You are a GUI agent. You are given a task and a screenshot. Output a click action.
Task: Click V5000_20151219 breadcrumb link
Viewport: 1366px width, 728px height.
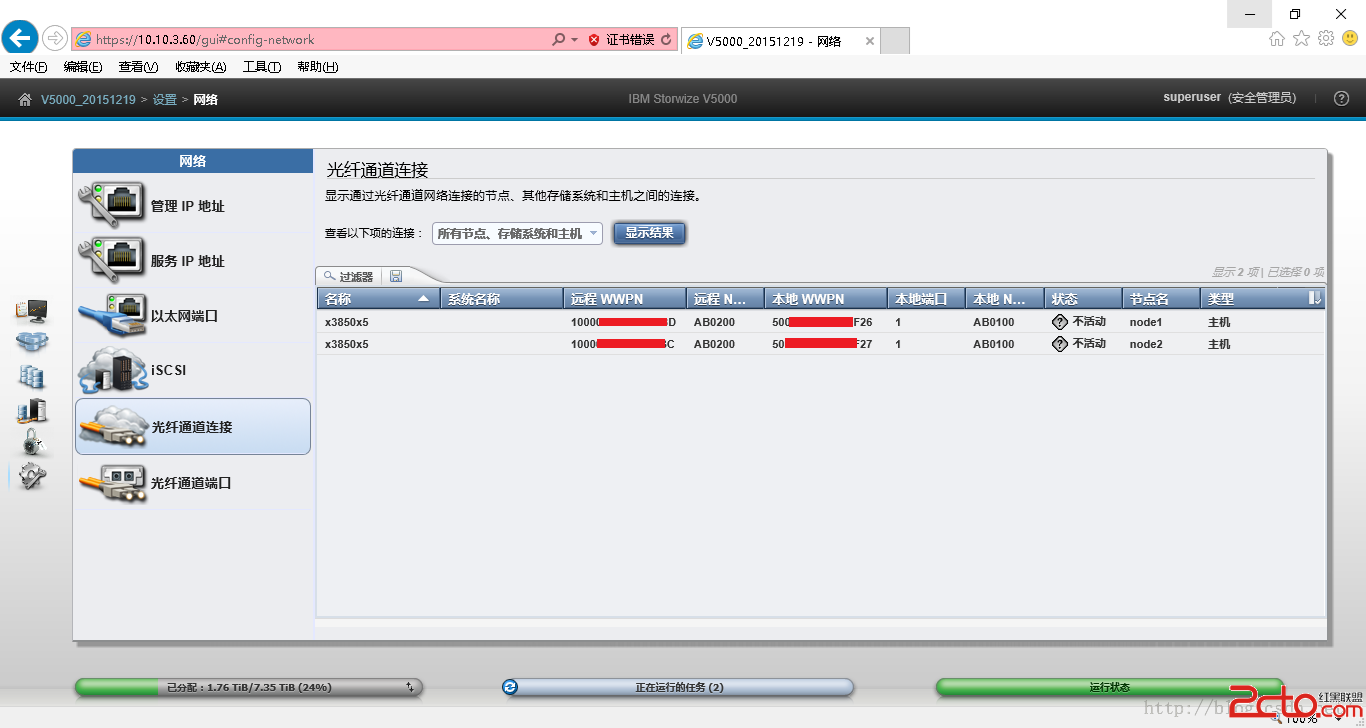[88, 99]
